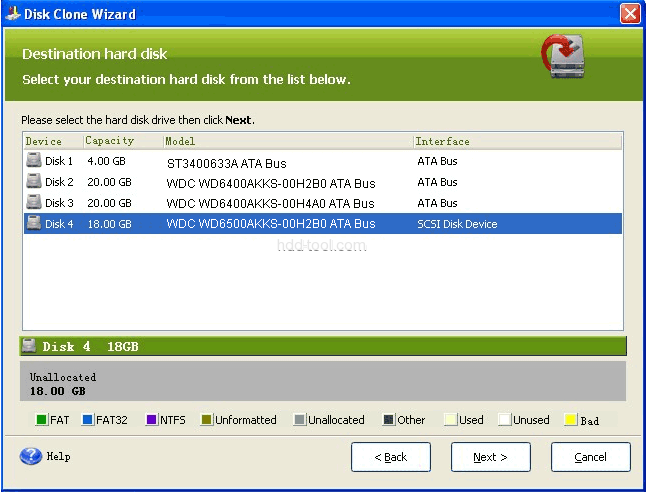Go to previous step with Back
This screenshot has height=492, width=646.
(391, 457)
